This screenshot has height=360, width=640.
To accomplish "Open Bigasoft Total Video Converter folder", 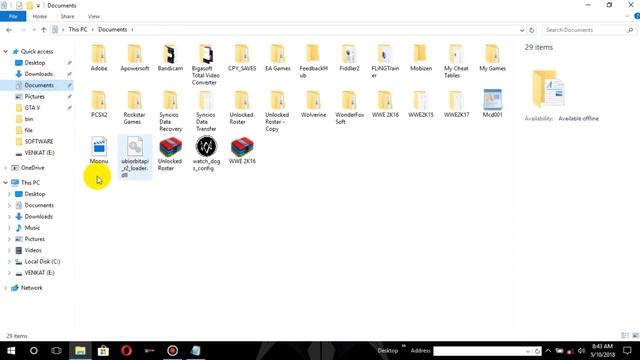I will pos(206,64).
